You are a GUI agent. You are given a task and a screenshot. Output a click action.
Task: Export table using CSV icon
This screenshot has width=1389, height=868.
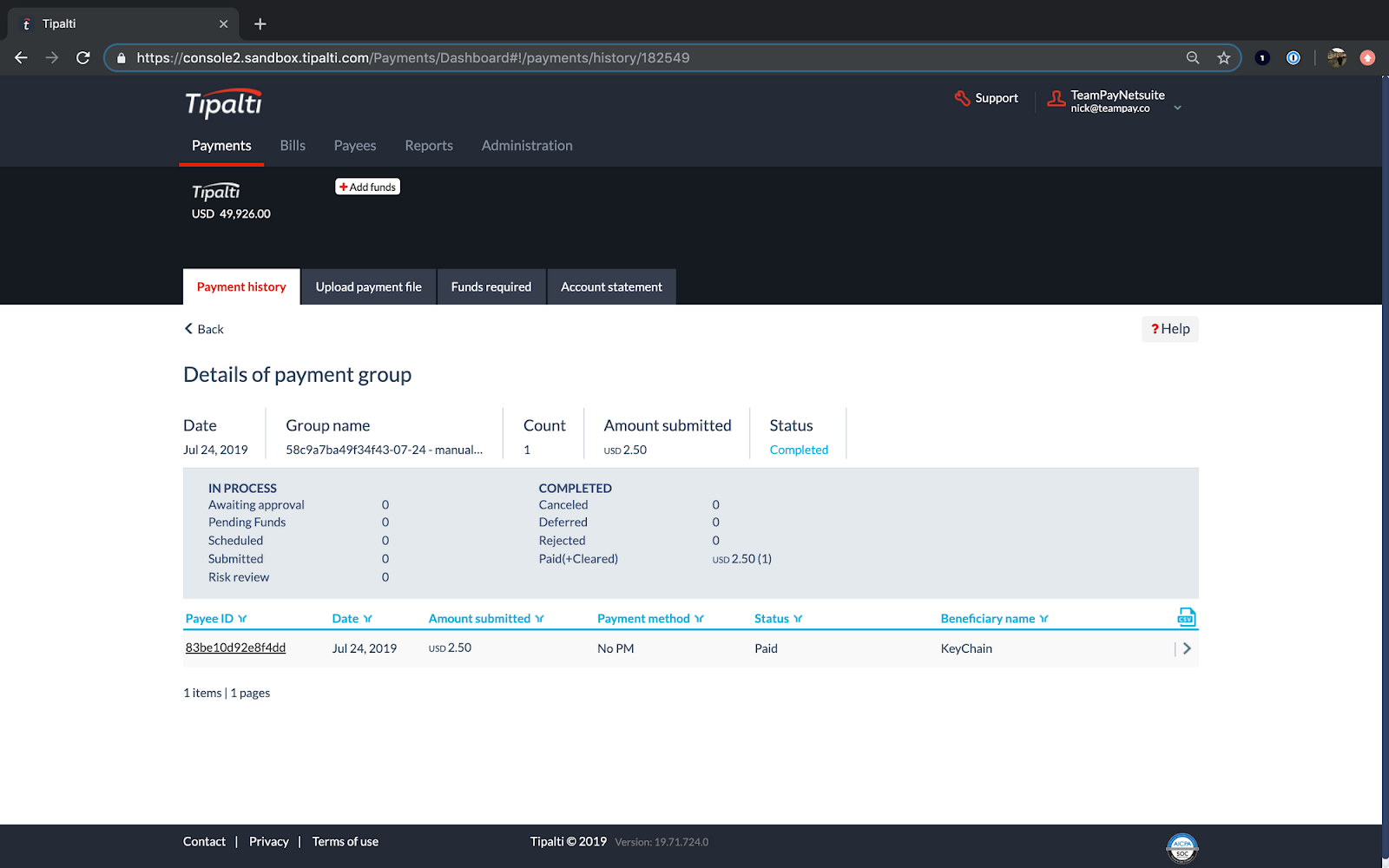1186,617
